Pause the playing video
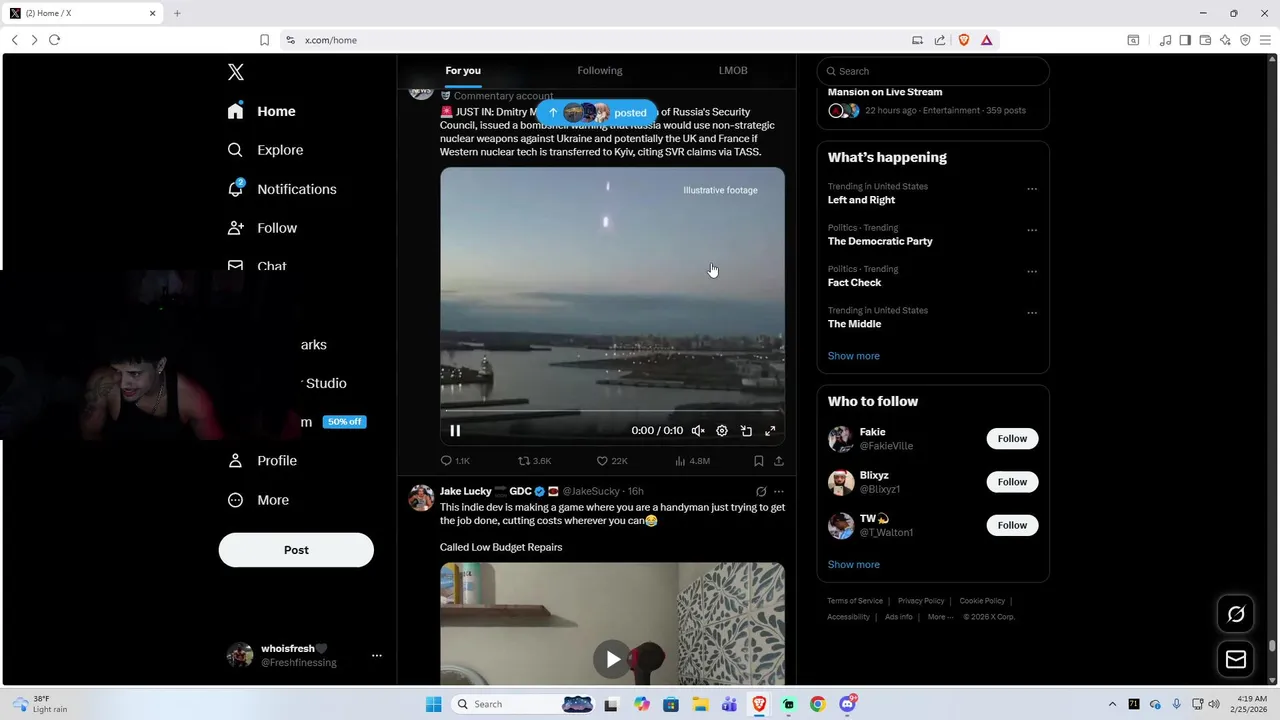 click(x=455, y=431)
